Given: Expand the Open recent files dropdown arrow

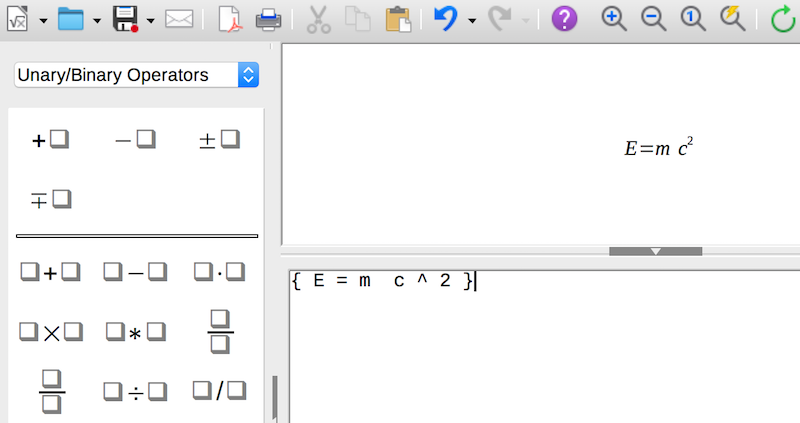Looking at the screenshot, I should (97, 21).
